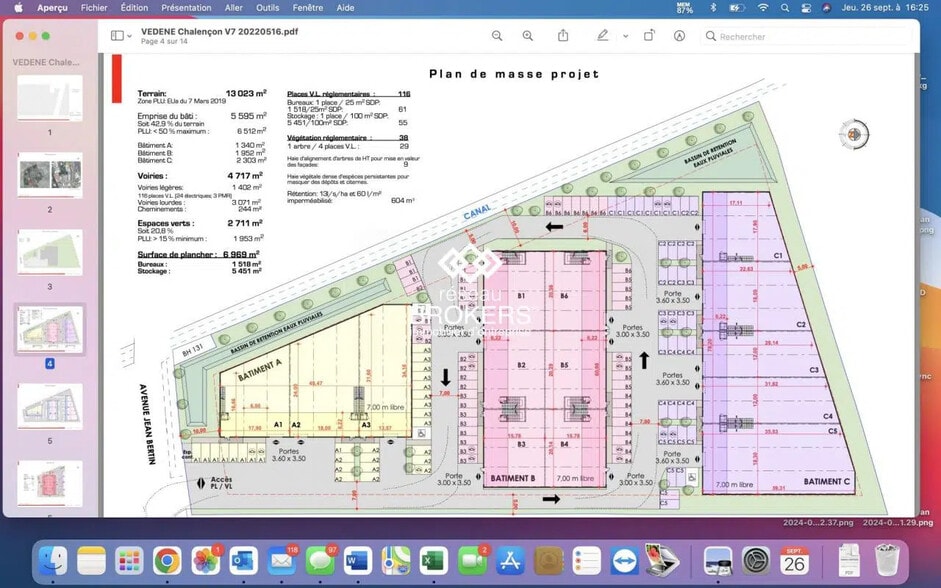Click the Wi-Fi status icon
The image size is (941, 588).
click(763, 7)
